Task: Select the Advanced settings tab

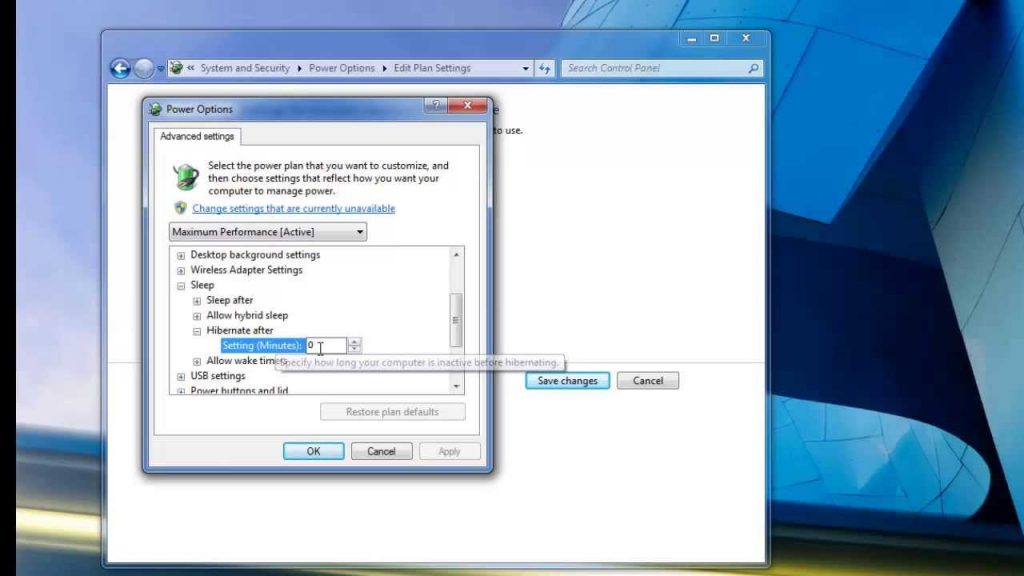Action: (196, 137)
